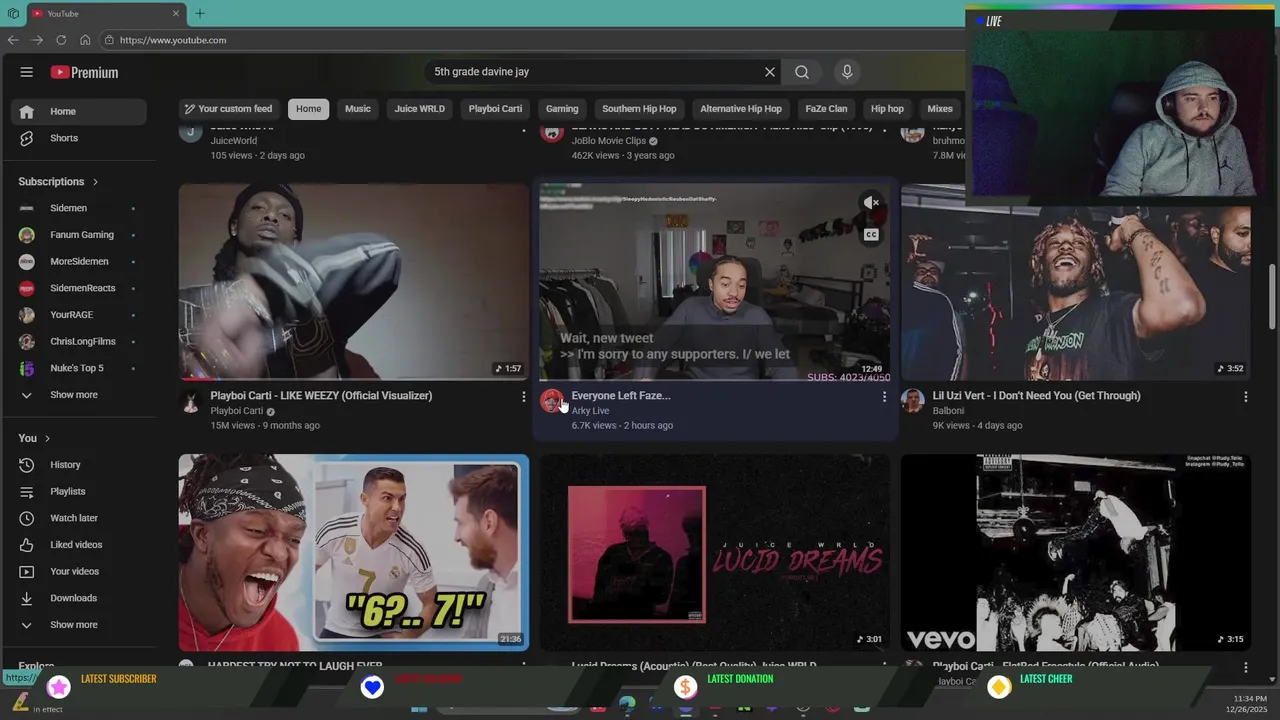
Task: Open the YouTube hamburger guide menu
Action: (27, 72)
